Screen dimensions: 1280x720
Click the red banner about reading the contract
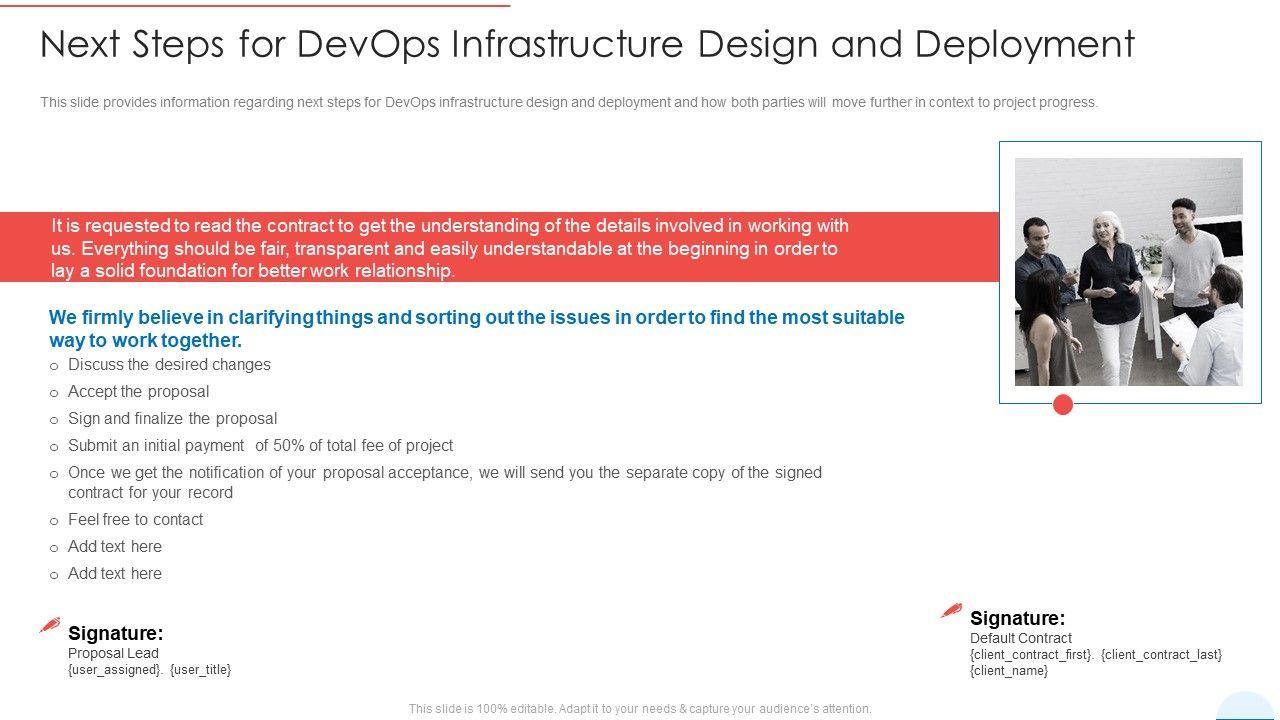pyautogui.click(x=499, y=247)
